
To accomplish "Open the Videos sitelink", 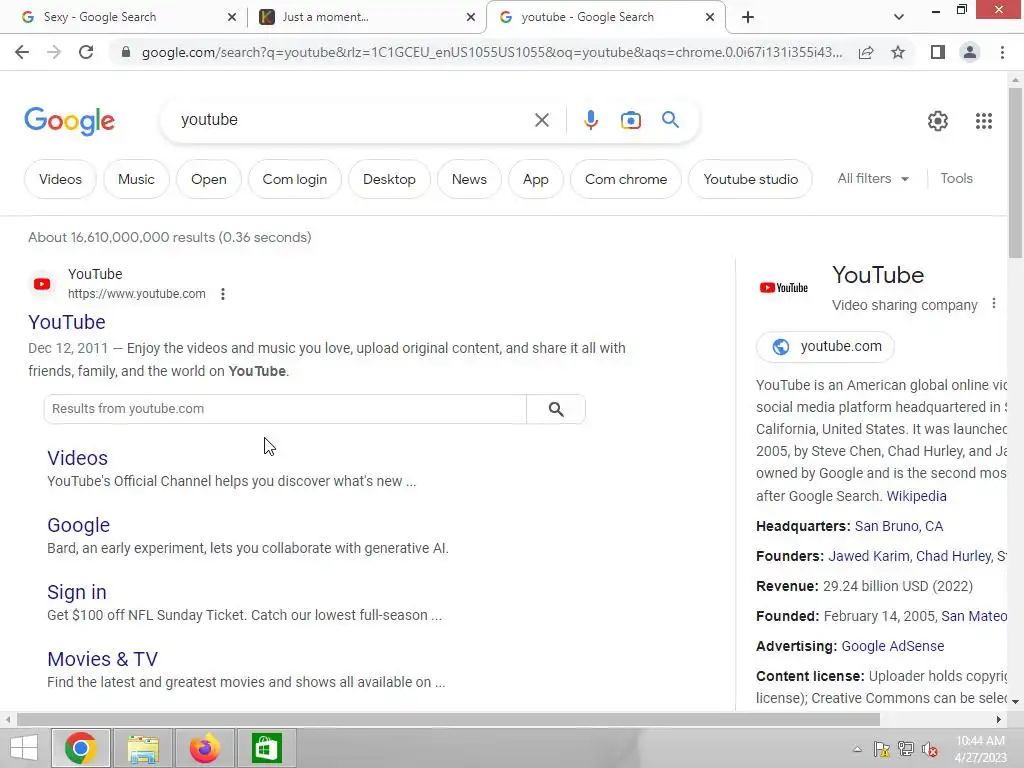I will [77, 458].
